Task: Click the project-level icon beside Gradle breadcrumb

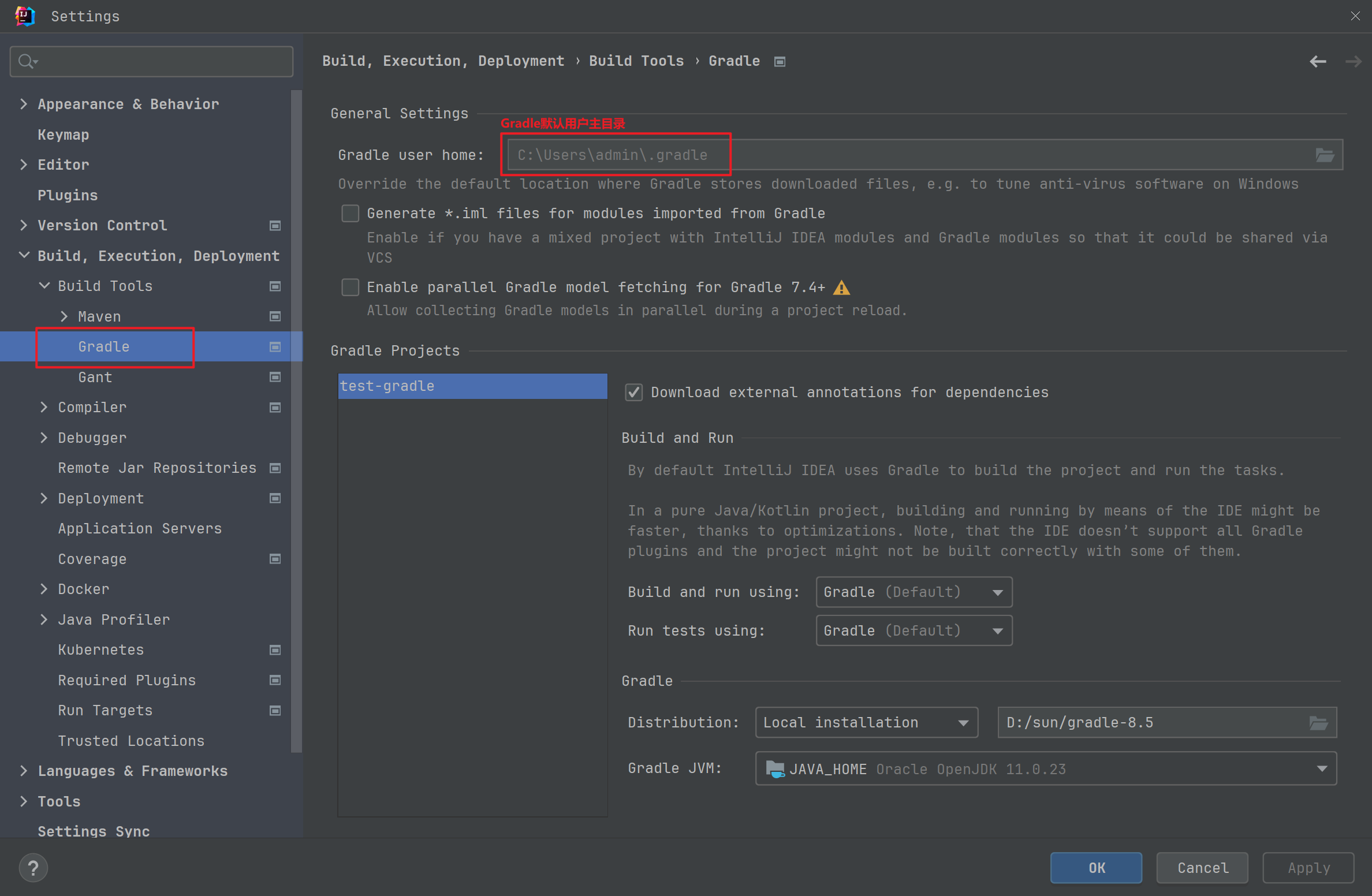Action: [780, 61]
